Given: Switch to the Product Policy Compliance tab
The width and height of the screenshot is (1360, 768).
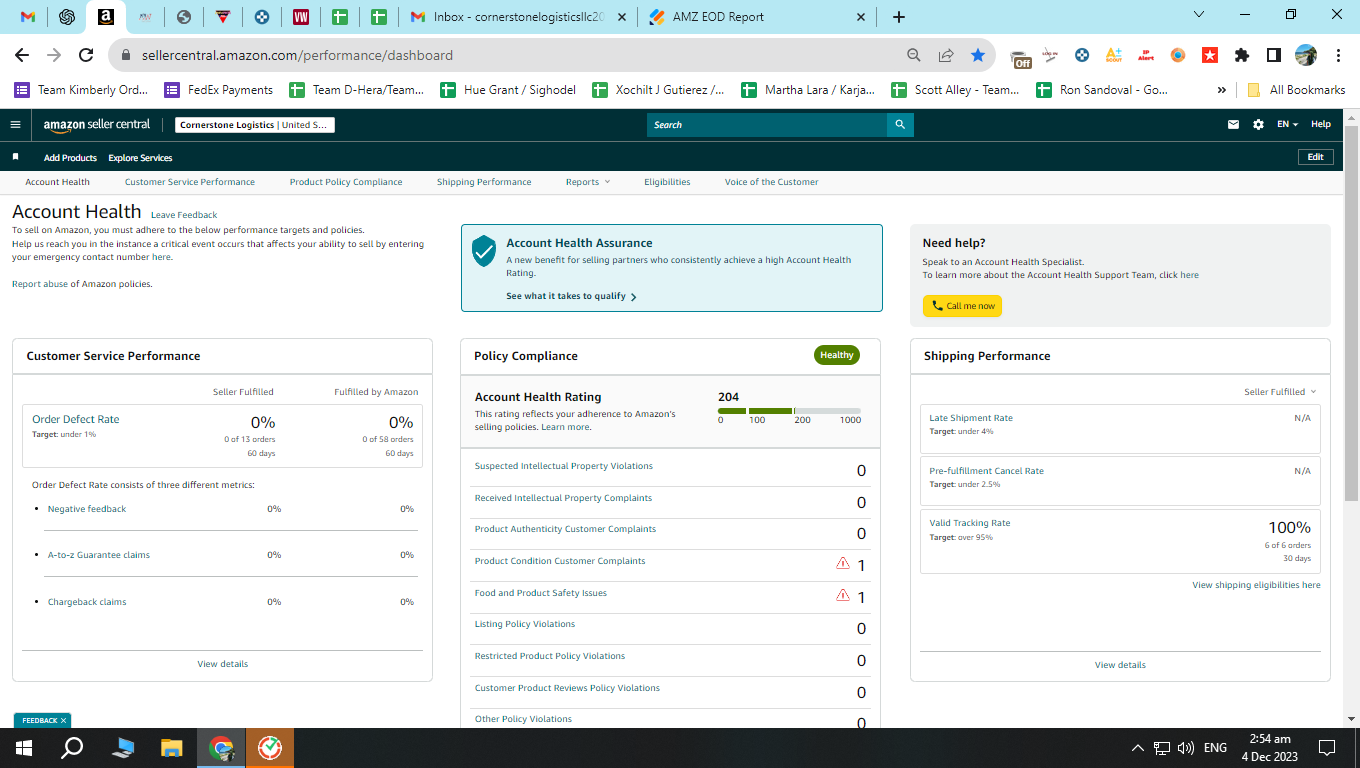Looking at the screenshot, I should click(x=346, y=182).
